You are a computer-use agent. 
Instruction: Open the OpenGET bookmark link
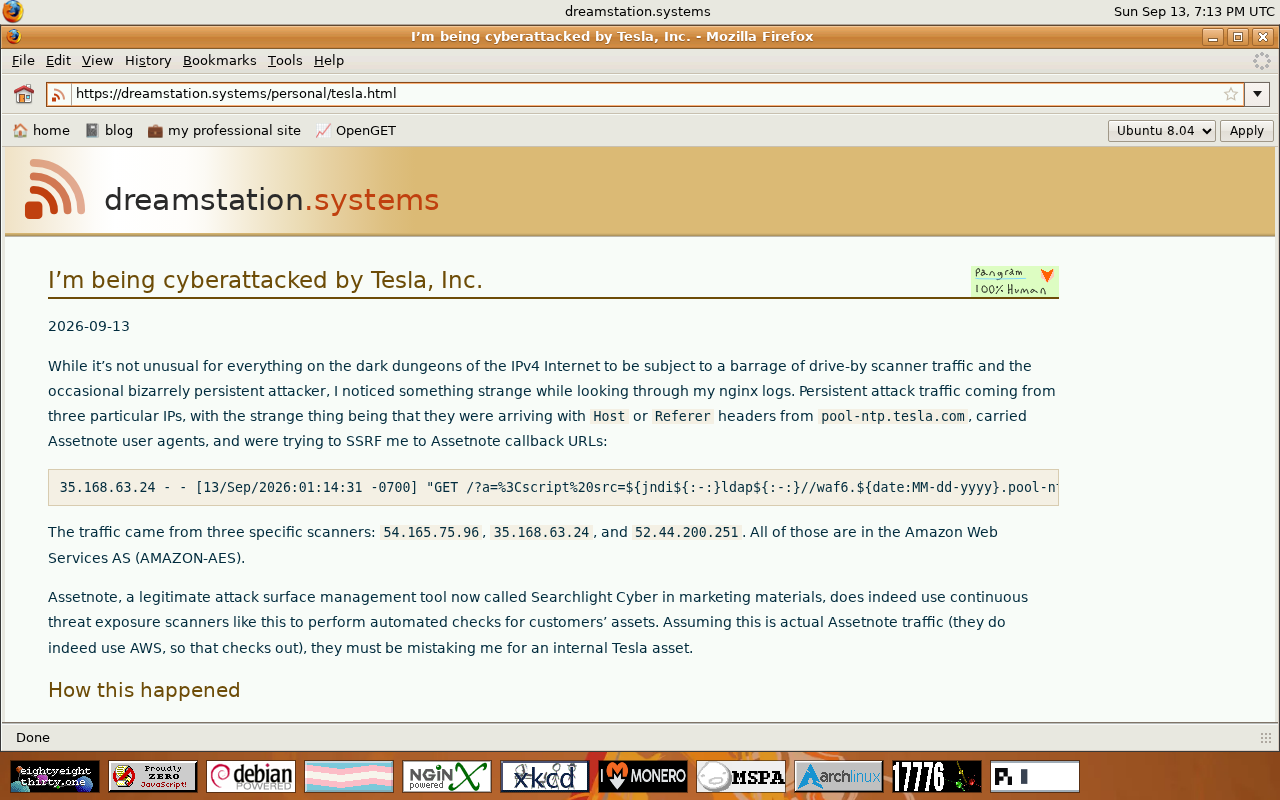[x=356, y=131]
